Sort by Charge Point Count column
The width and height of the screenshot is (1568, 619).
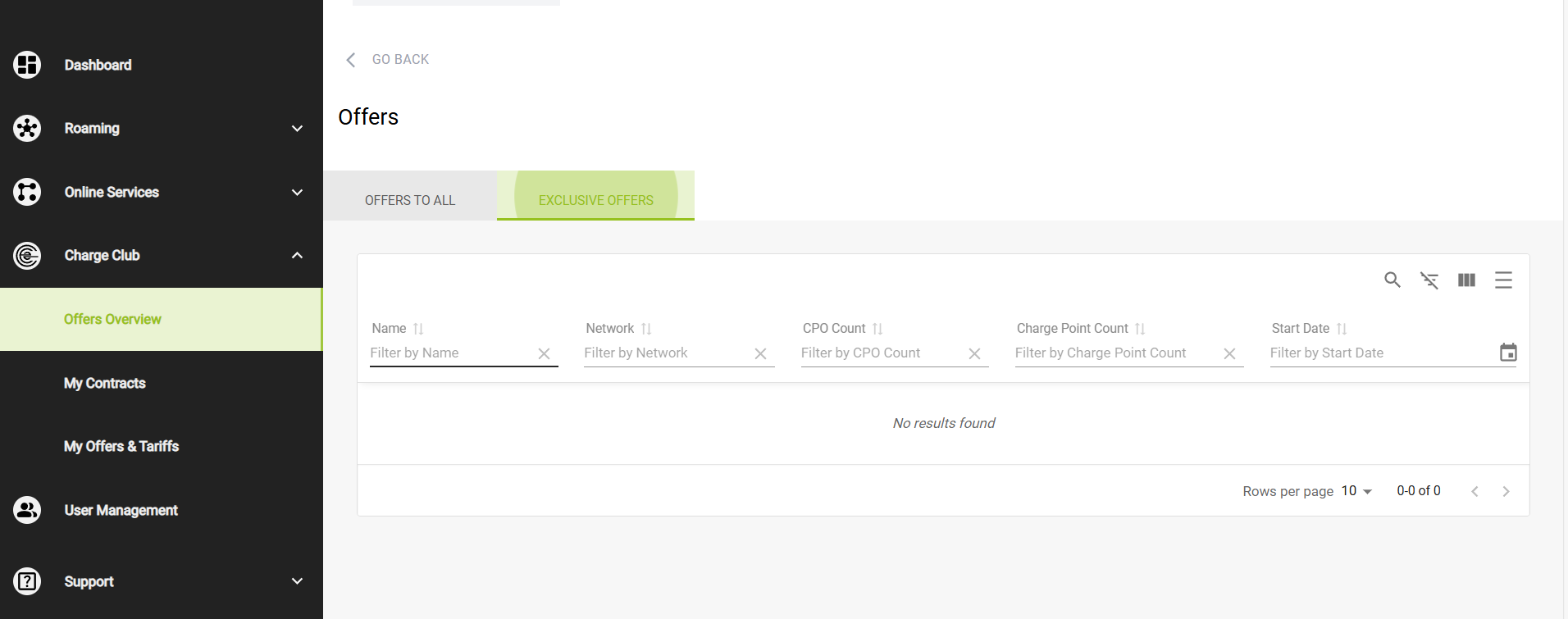coord(1140,329)
